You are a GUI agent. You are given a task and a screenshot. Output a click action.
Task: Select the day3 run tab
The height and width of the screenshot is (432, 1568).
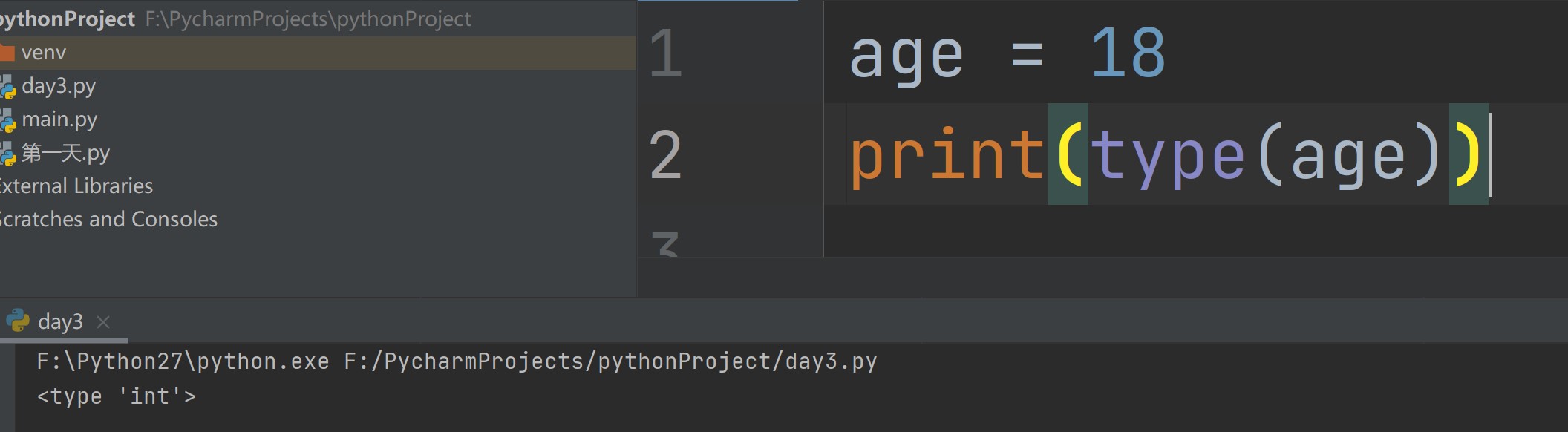pos(60,321)
